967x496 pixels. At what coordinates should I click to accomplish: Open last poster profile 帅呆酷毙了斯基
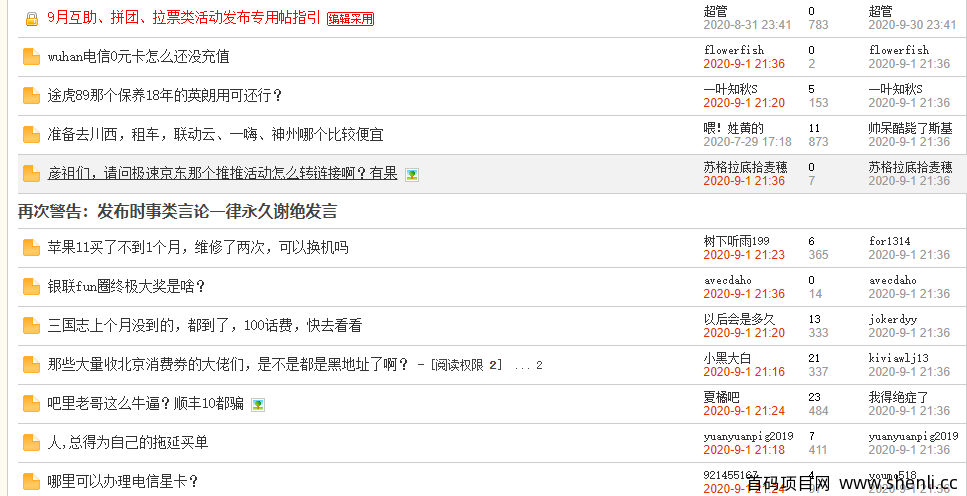(910, 128)
